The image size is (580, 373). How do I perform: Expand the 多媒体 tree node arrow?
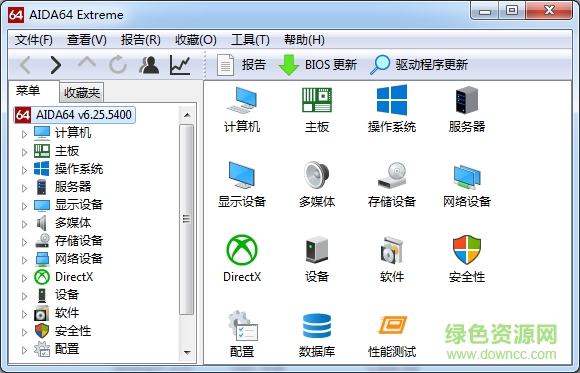pyautogui.click(x=24, y=224)
